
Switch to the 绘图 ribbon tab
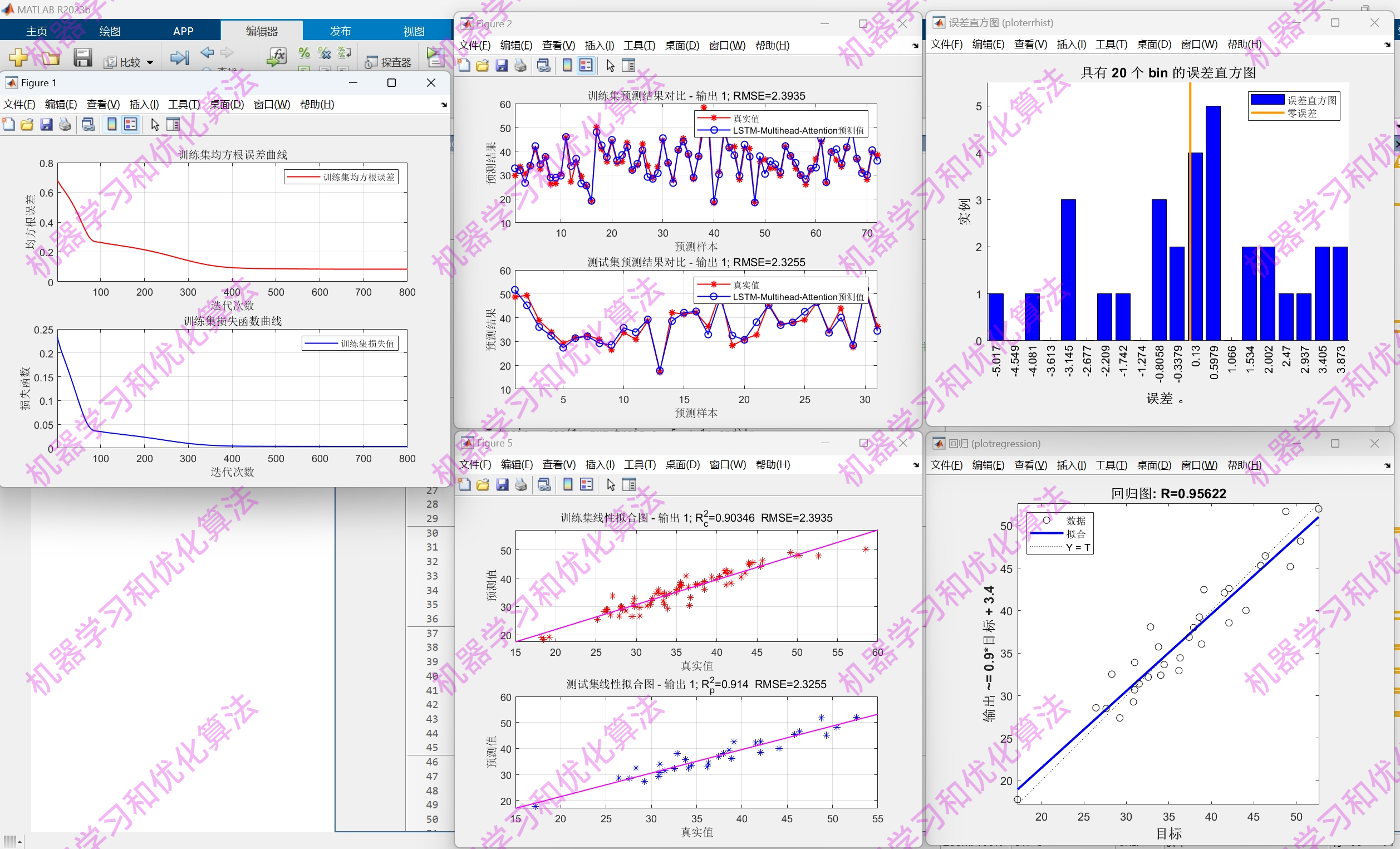pos(110,31)
